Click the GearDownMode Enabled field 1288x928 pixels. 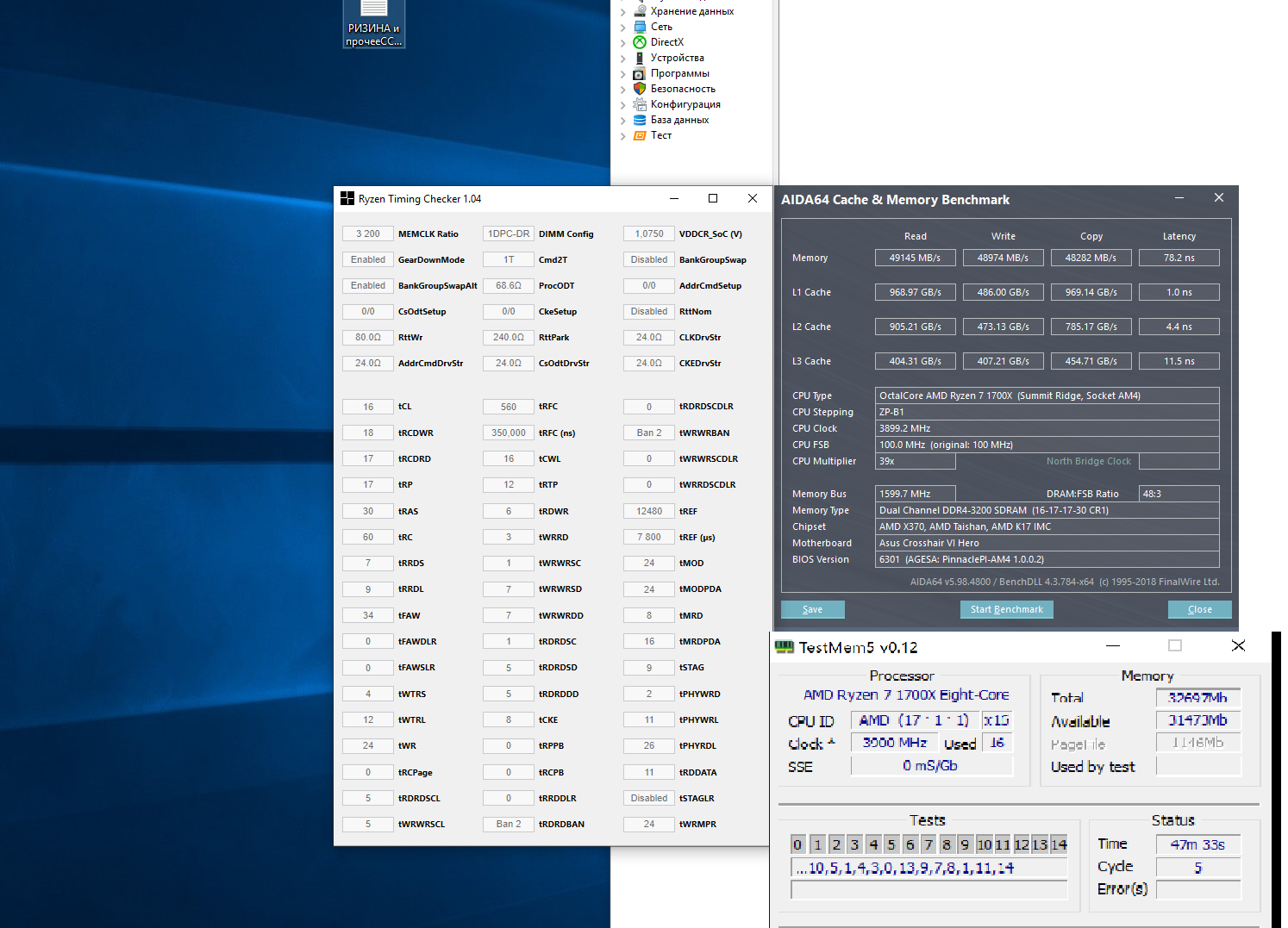click(x=368, y=259)
